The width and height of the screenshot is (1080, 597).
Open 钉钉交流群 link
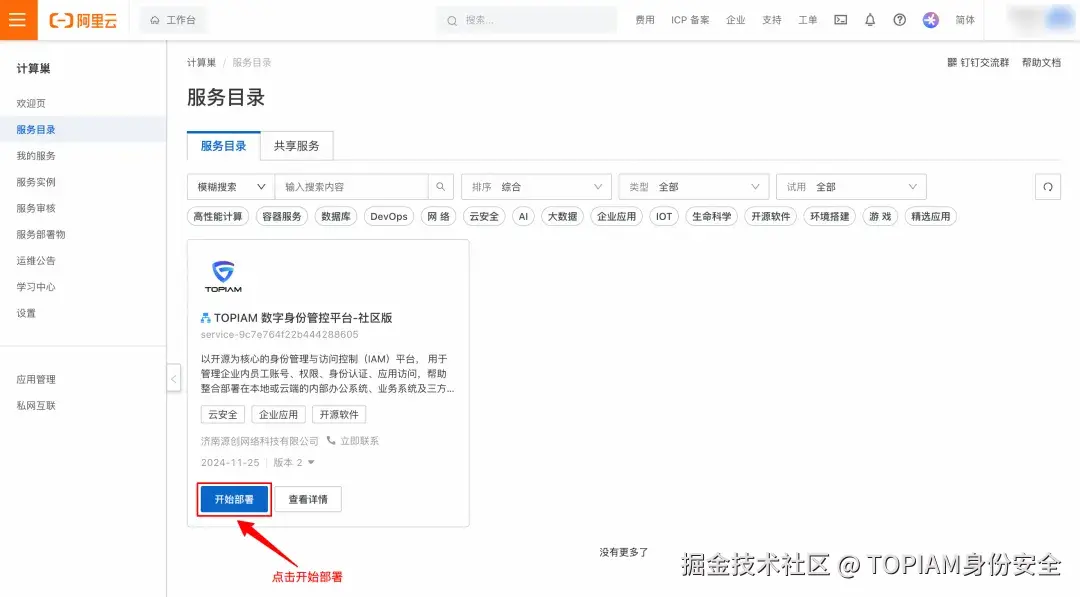click(x=978, y=63)
